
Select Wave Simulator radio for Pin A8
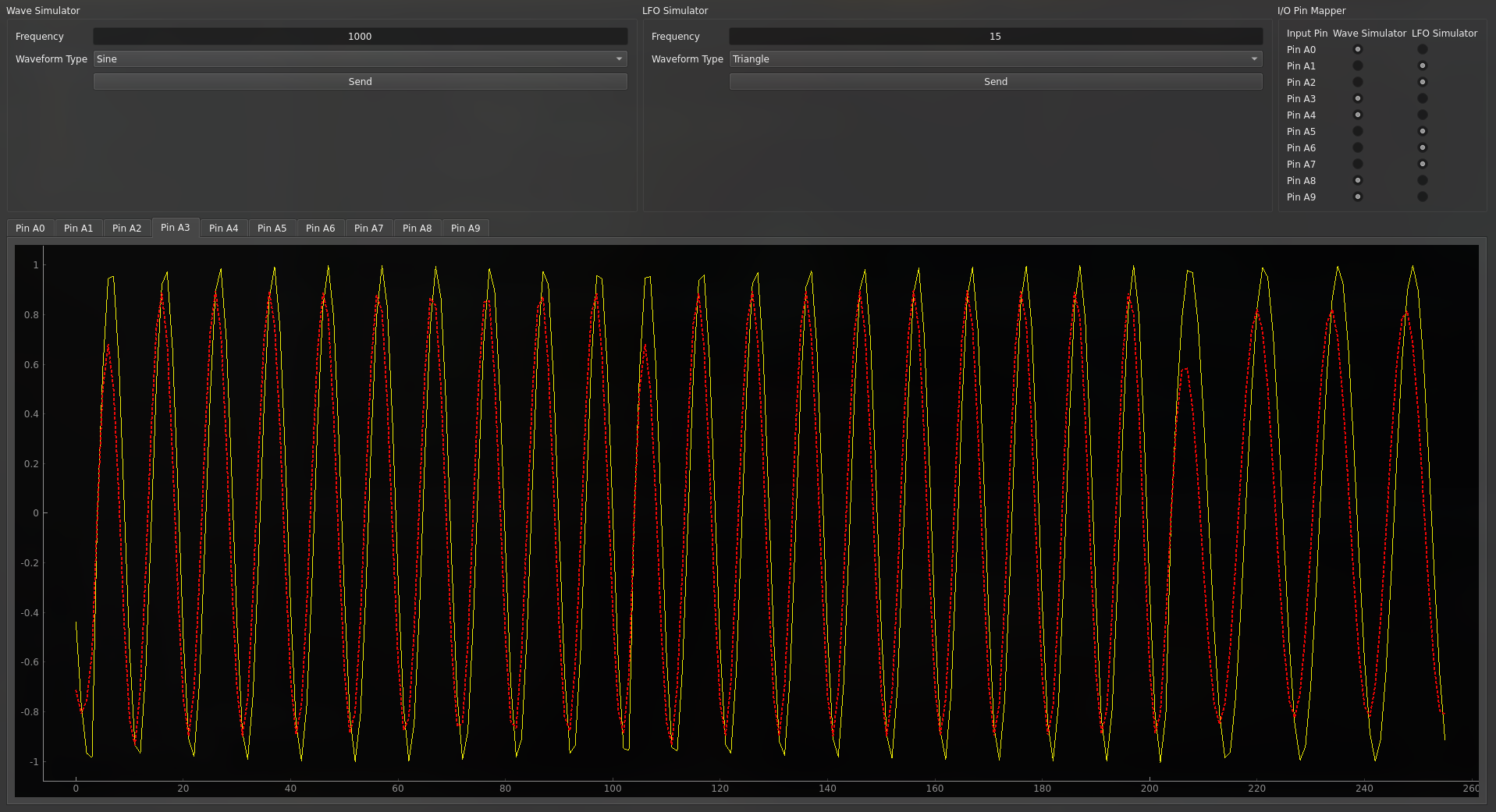tap(1358, 180)
